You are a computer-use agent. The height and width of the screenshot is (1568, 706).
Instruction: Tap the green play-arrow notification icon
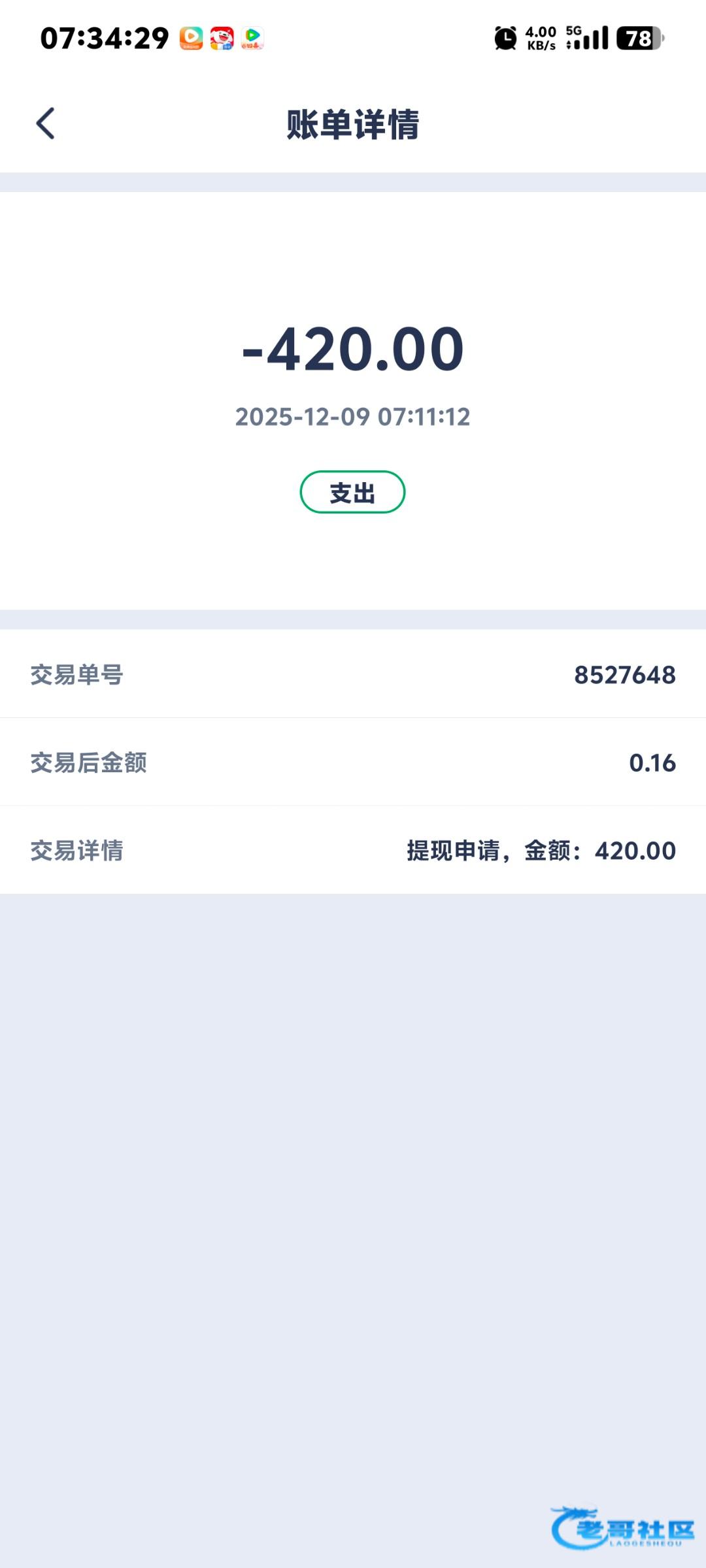(252, 39)
